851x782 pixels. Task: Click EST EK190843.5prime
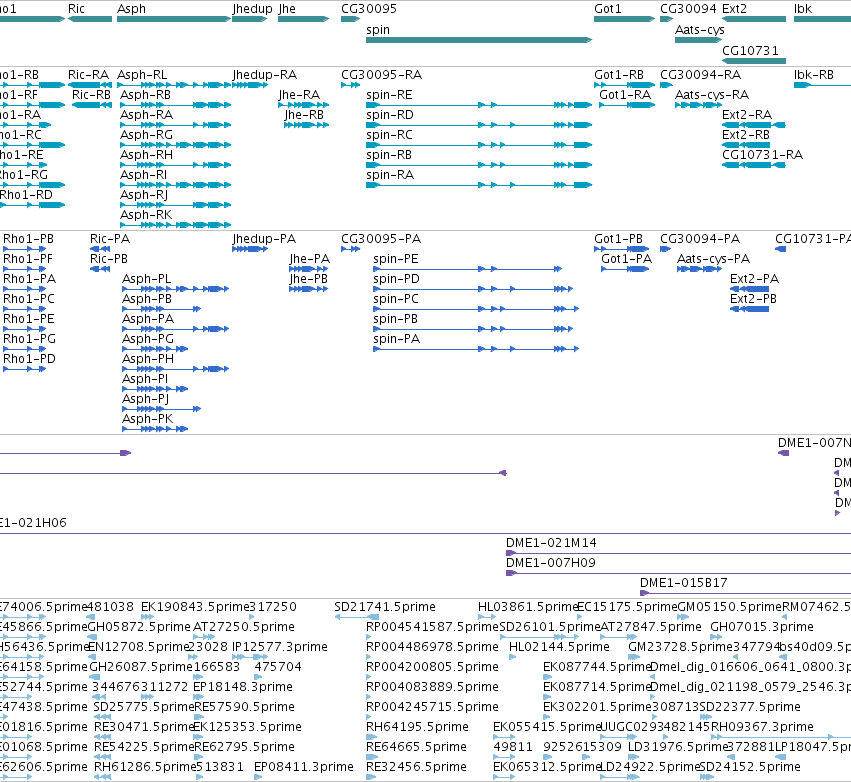pyautogui.click(x=148, y=617)
